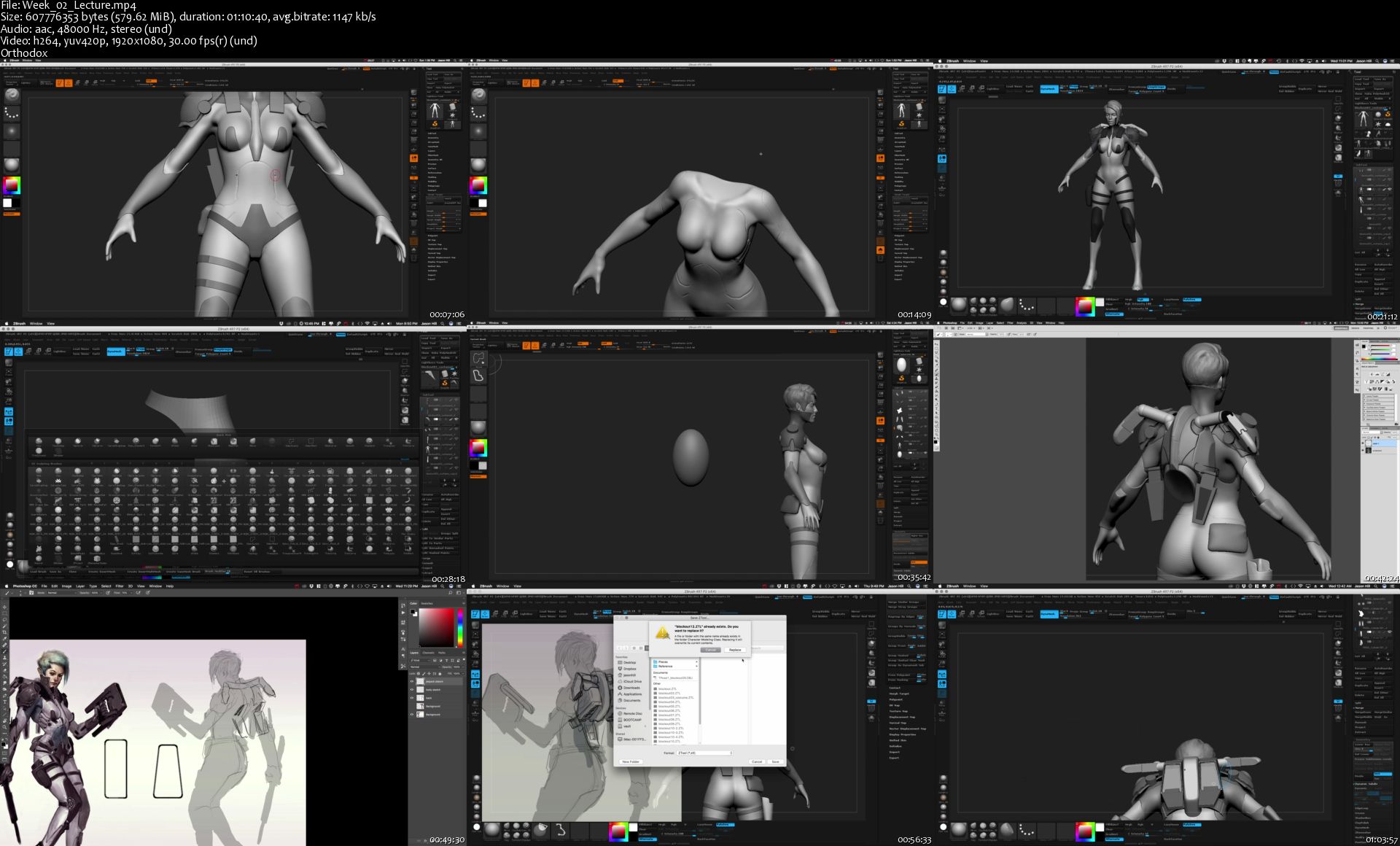The image size is (1400, 846).
Task: Expand the Reference folder arrow in save dialog
Action: click(x=696, y=666)
